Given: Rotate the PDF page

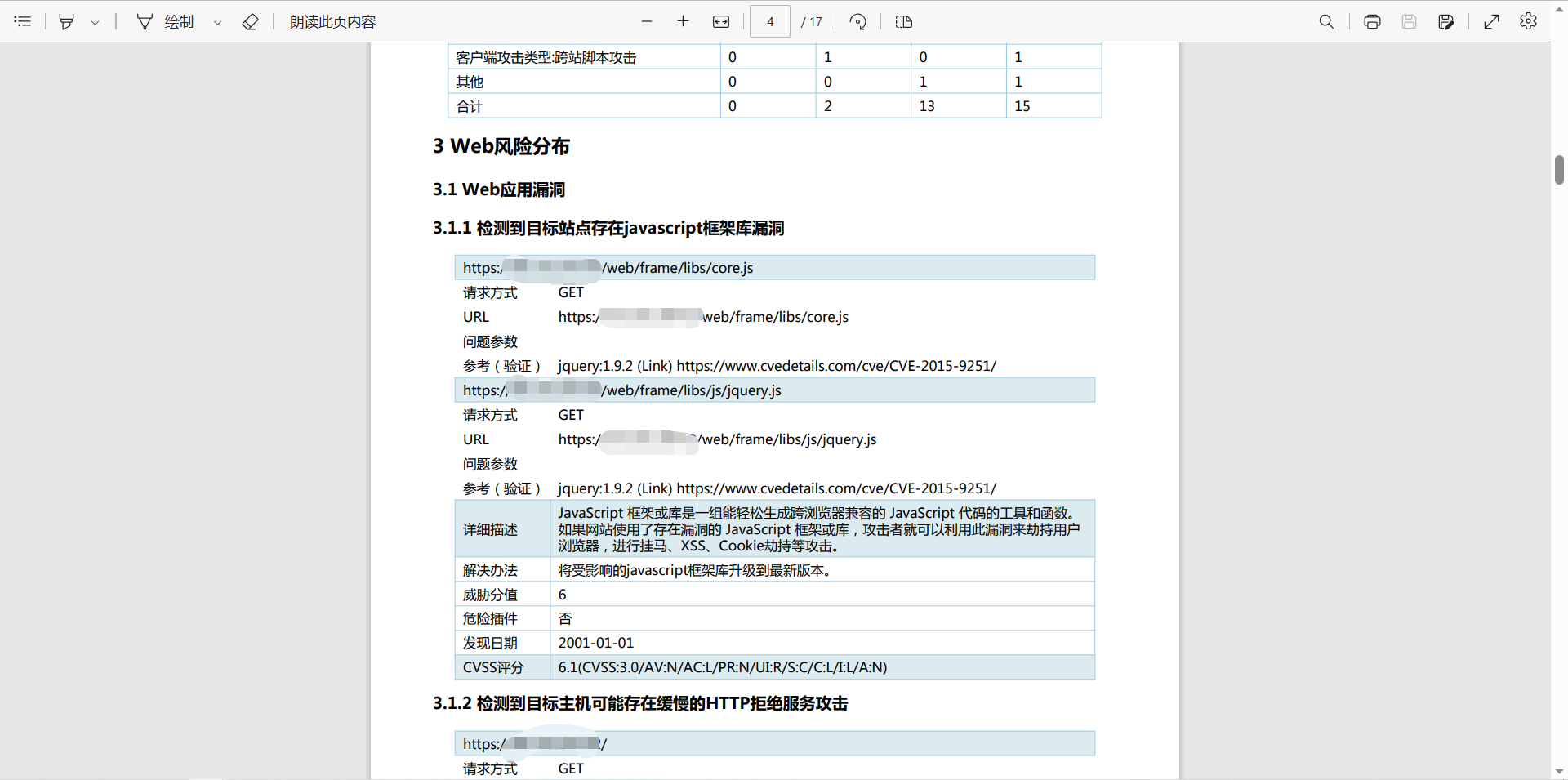Looking at the screenshot, I should 857,21.
